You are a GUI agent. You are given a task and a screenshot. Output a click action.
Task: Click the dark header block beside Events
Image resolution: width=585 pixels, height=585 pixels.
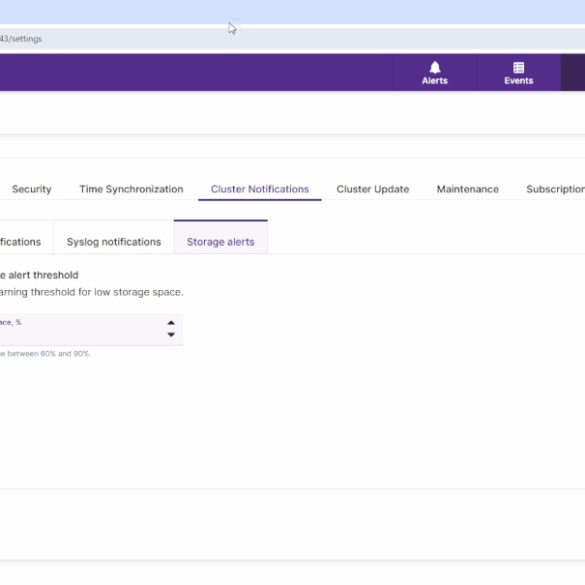[x=573, y=72]
